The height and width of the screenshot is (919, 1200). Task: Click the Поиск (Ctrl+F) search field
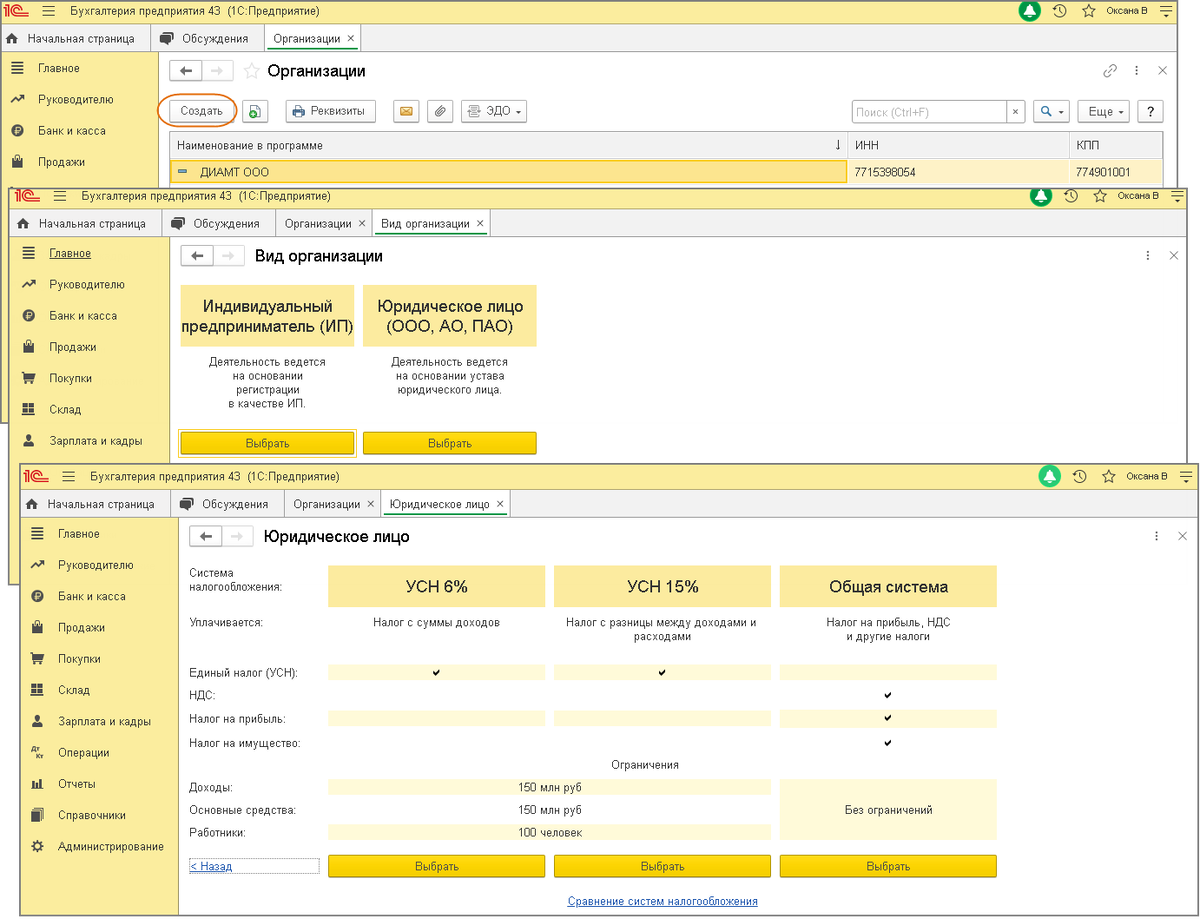tap(929, 111)
